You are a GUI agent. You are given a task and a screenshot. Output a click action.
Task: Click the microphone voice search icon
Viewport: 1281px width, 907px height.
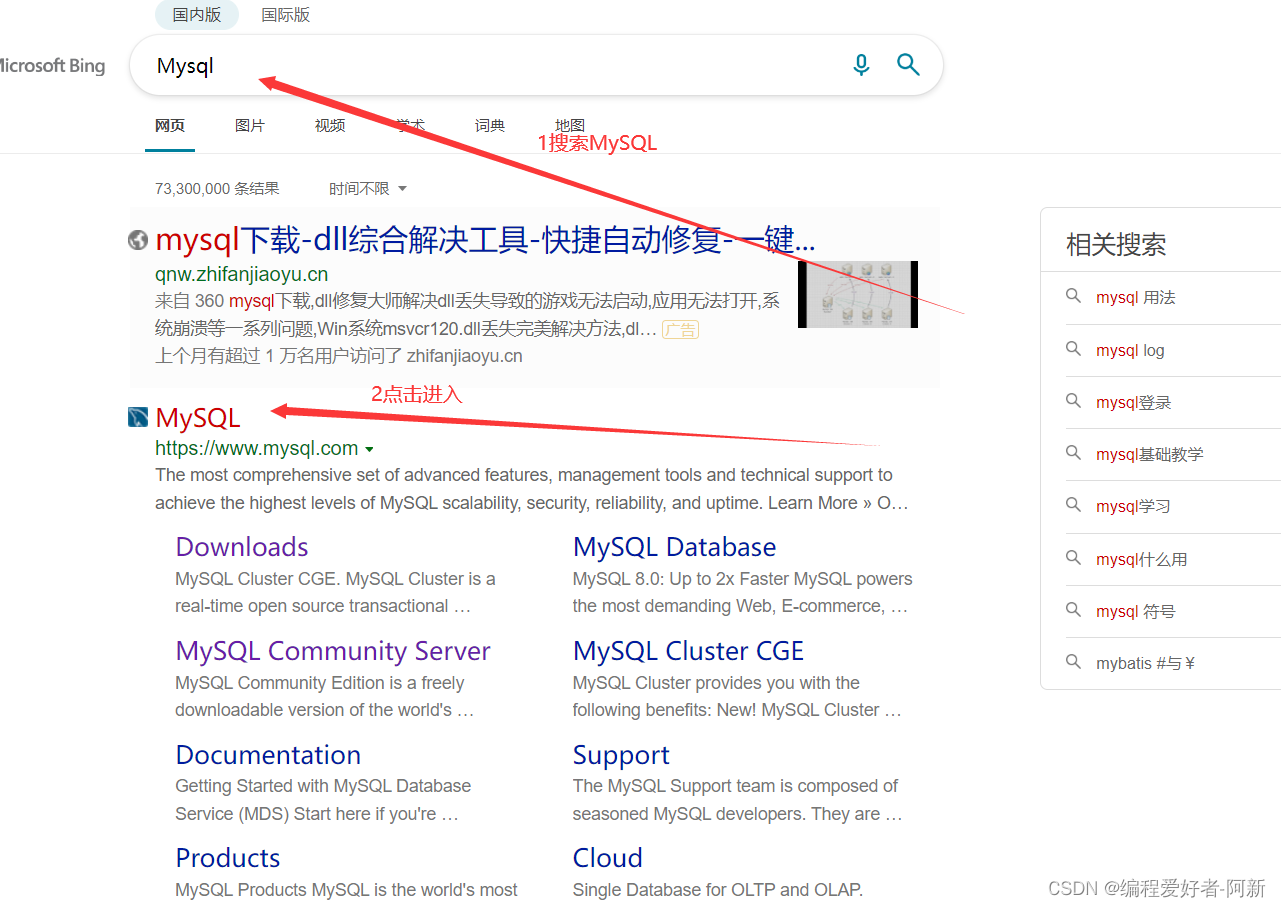(861, 64)
